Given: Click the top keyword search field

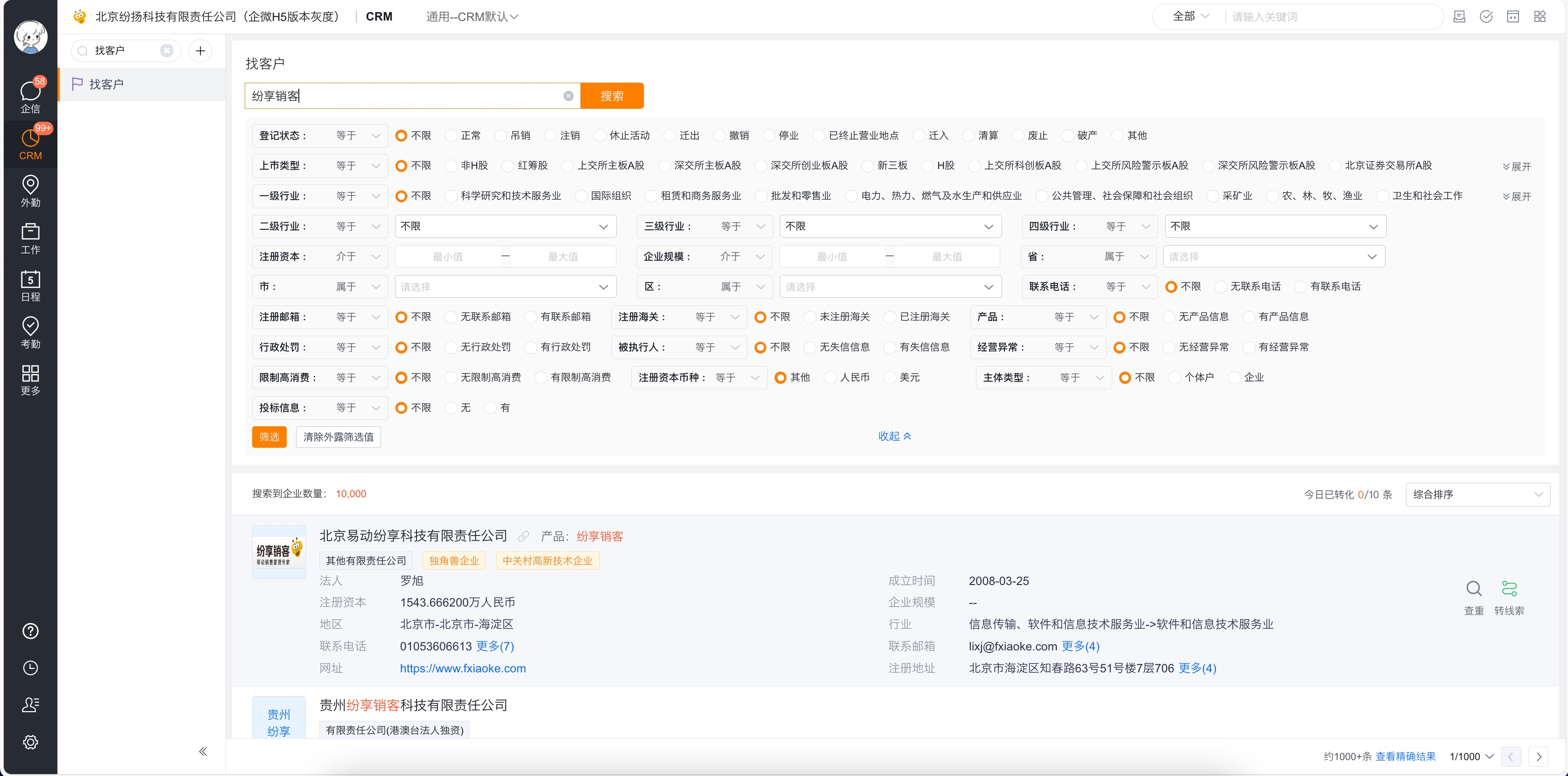Looking at the screenshot, I should [1333, 16].
